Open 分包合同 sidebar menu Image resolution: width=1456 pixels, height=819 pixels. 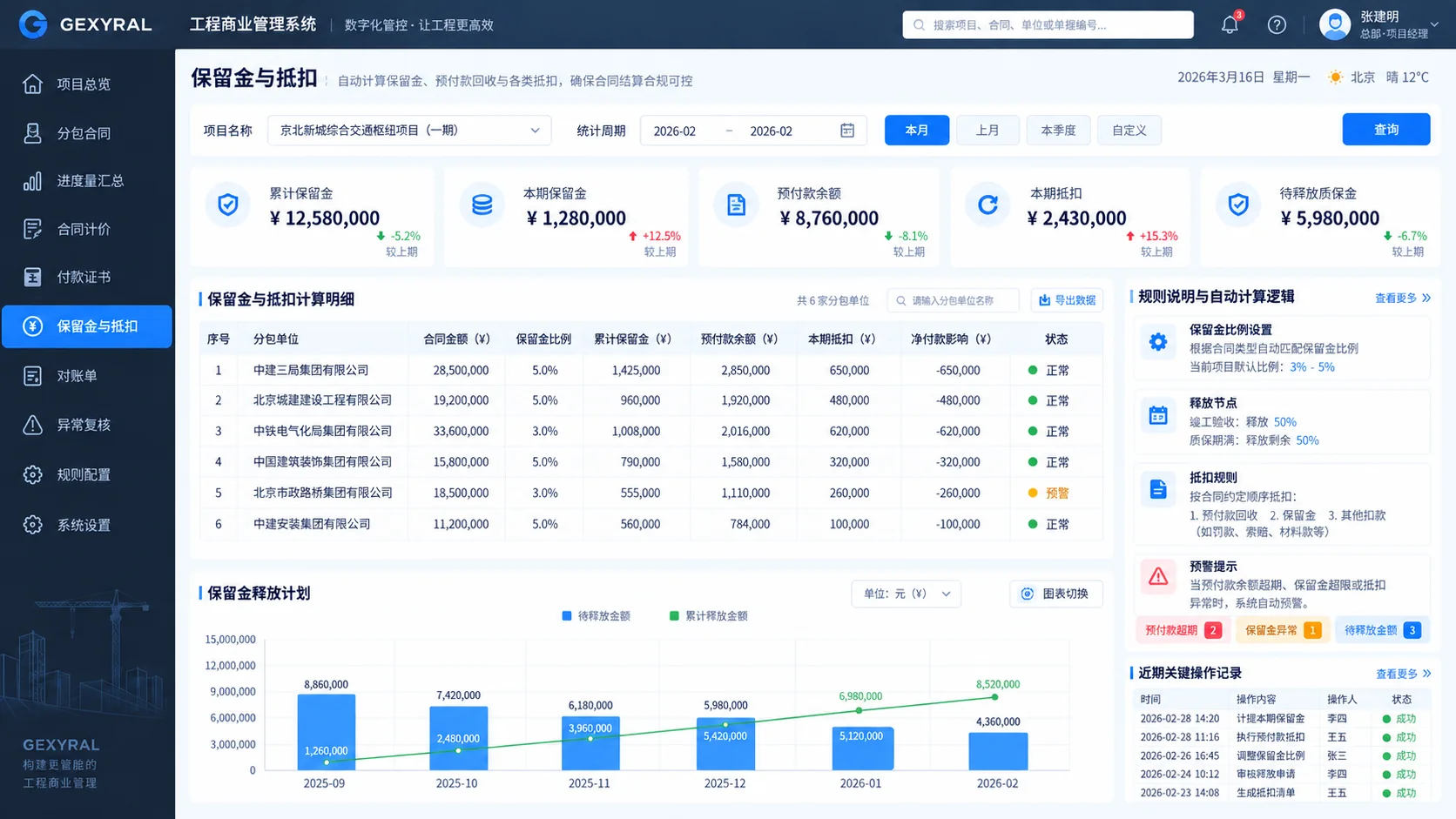(x=87, y=133)
